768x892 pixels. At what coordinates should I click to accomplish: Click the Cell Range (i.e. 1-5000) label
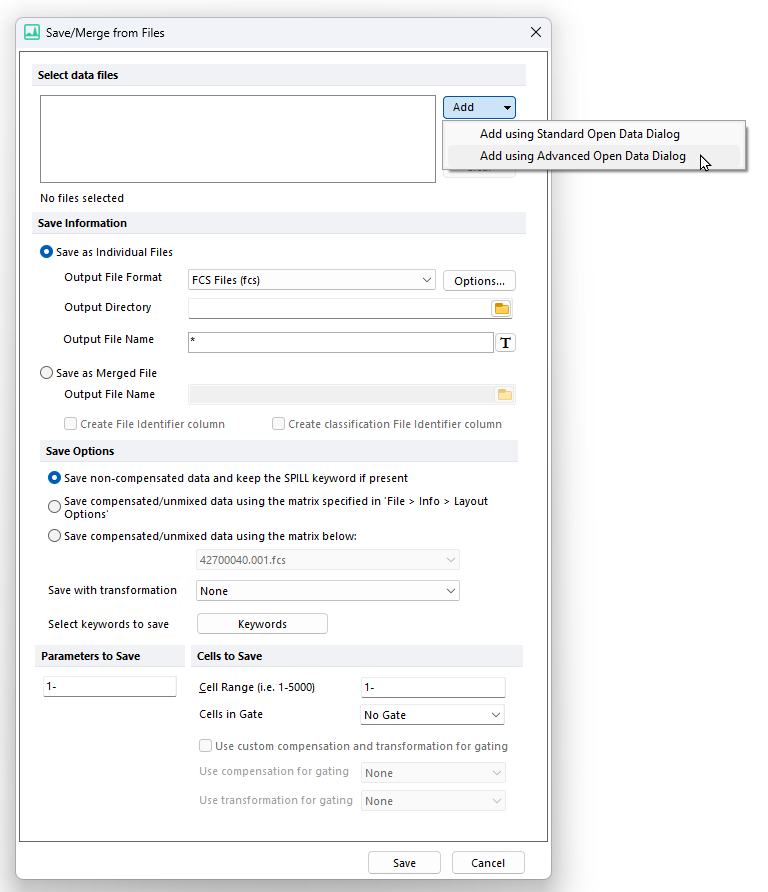(257, 687)
